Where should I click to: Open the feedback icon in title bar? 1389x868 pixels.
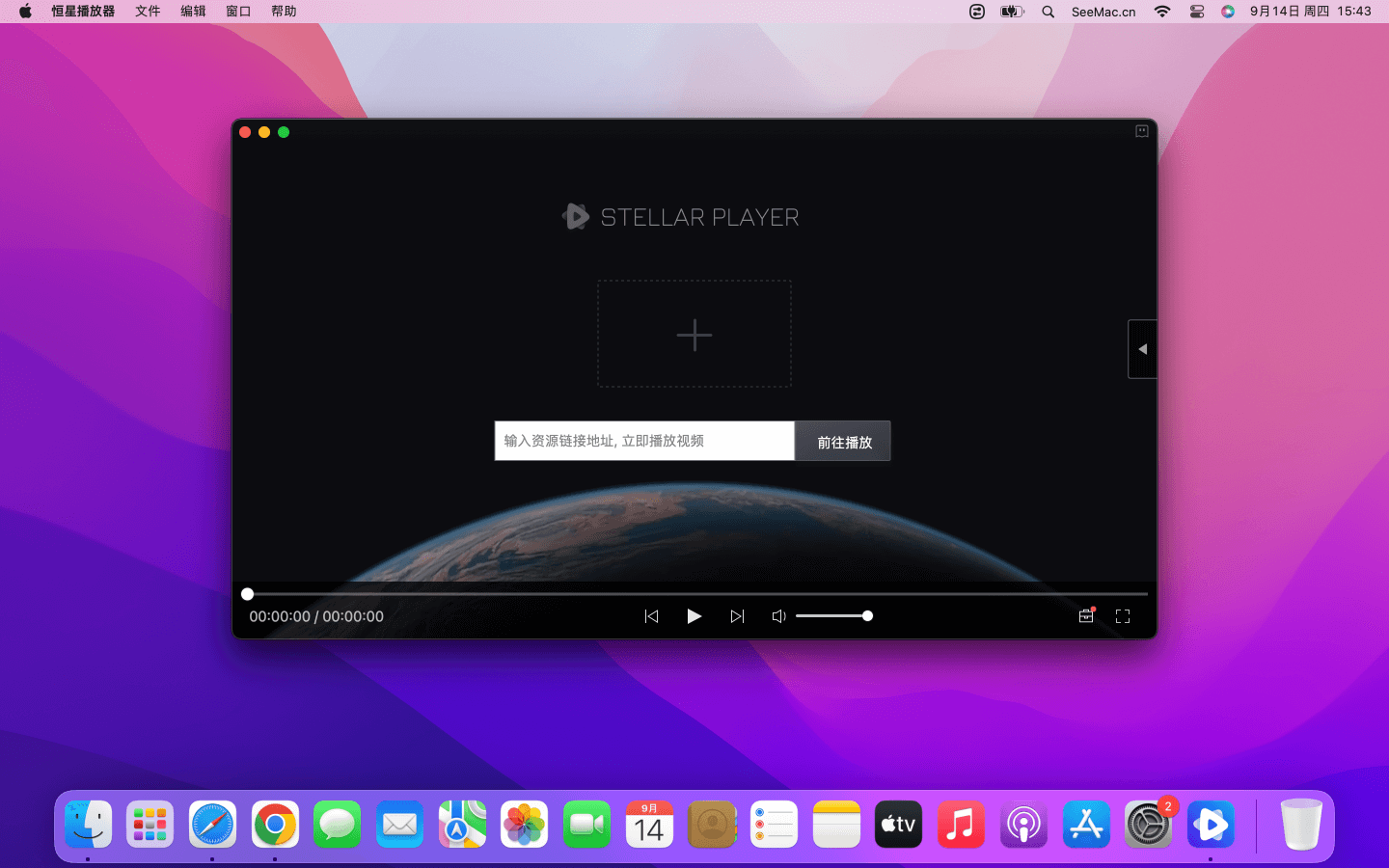(1142, 131)
